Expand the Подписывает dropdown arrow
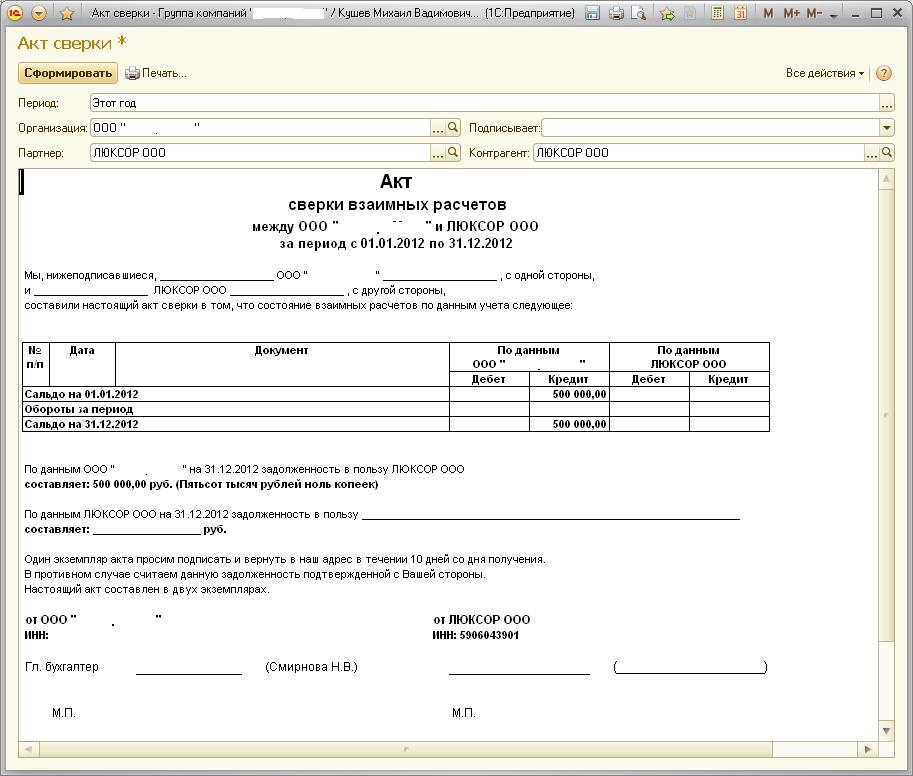The image size is (913, 776). point(886,128)
